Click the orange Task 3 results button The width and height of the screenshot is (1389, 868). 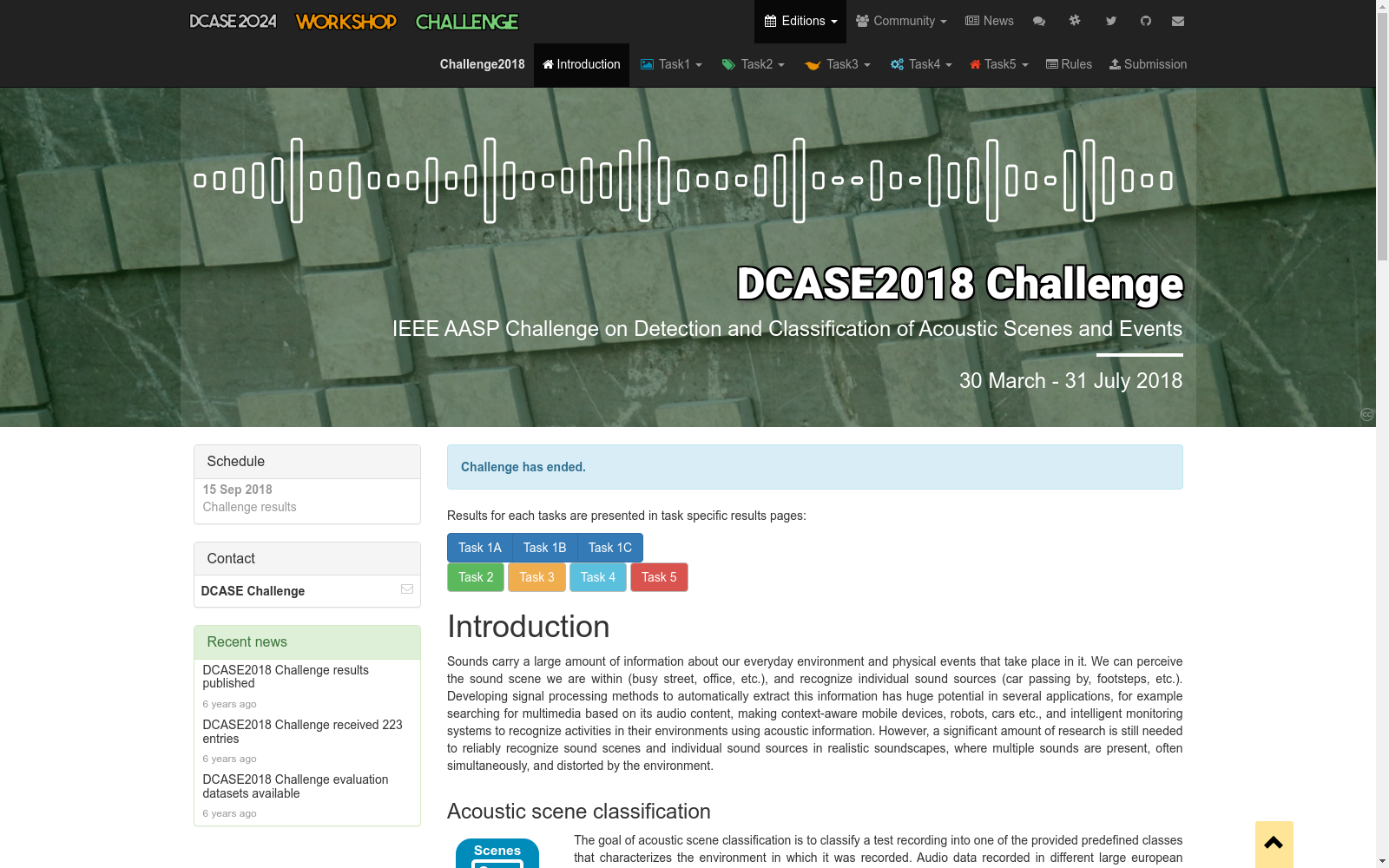(537, 577)
